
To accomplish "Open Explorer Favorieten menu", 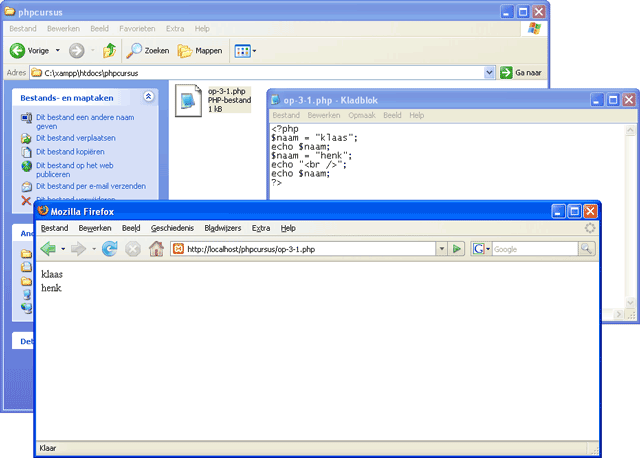I will point(137,29).
